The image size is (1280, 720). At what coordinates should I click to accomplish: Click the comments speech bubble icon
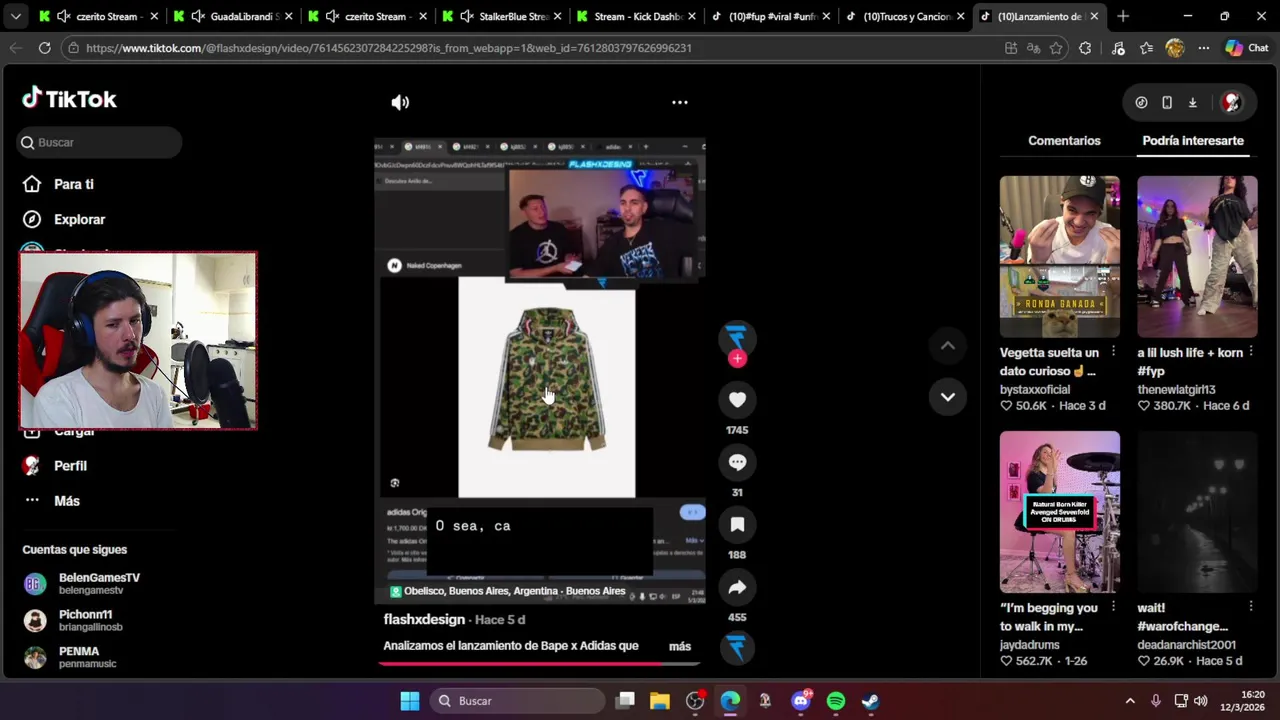pyautogui.click(x=737, y=462)
